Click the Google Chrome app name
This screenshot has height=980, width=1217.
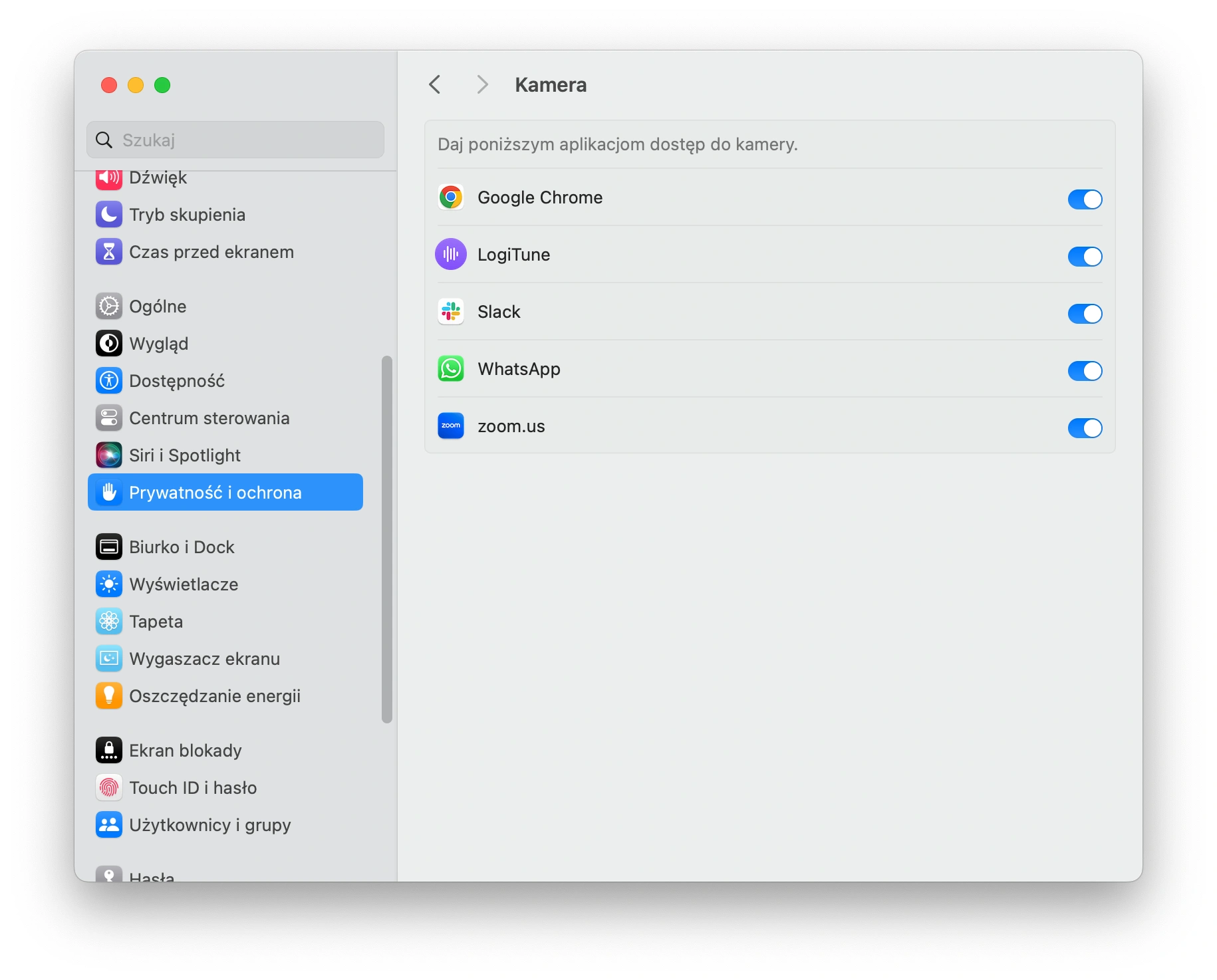pos(540,197)
